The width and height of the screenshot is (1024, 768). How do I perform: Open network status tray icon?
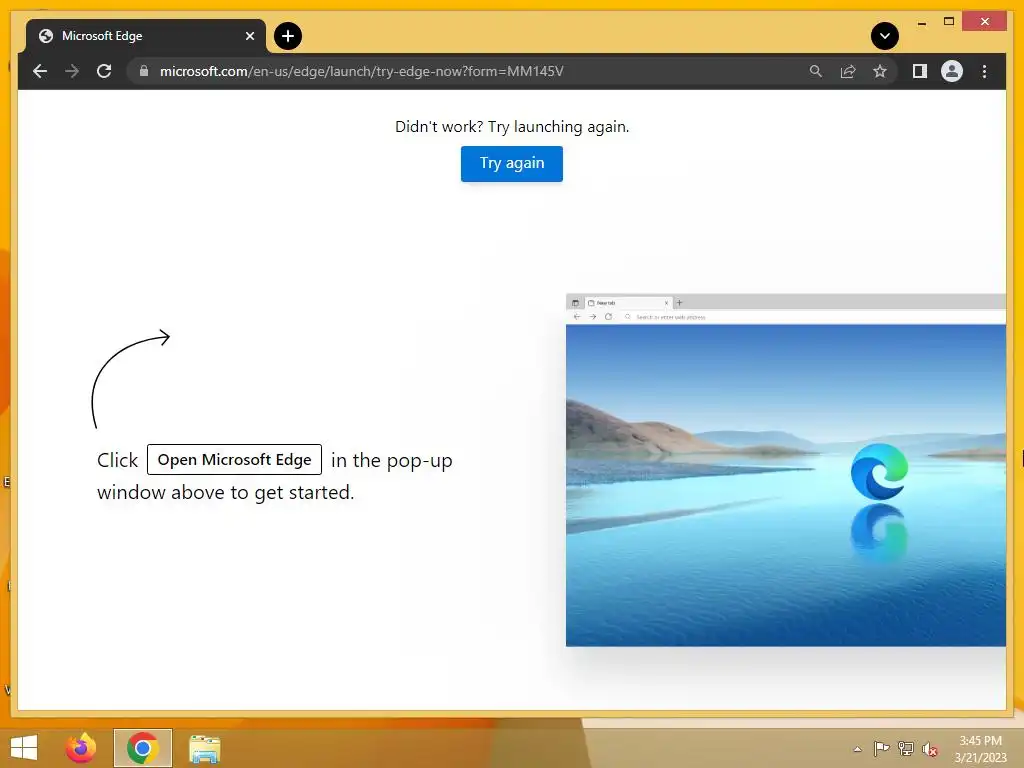[x=906, y=748]
